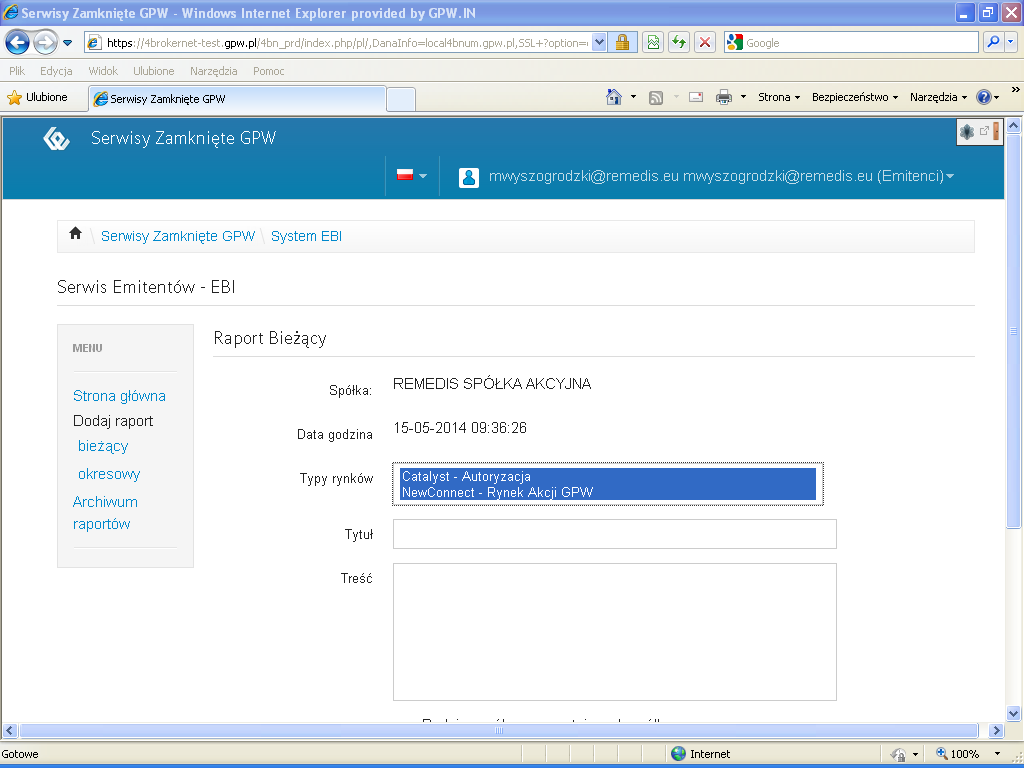Screen dimensions: 1024x768
Task: Click the Home page icon in command bar
Action: click(x=614, y=97)
